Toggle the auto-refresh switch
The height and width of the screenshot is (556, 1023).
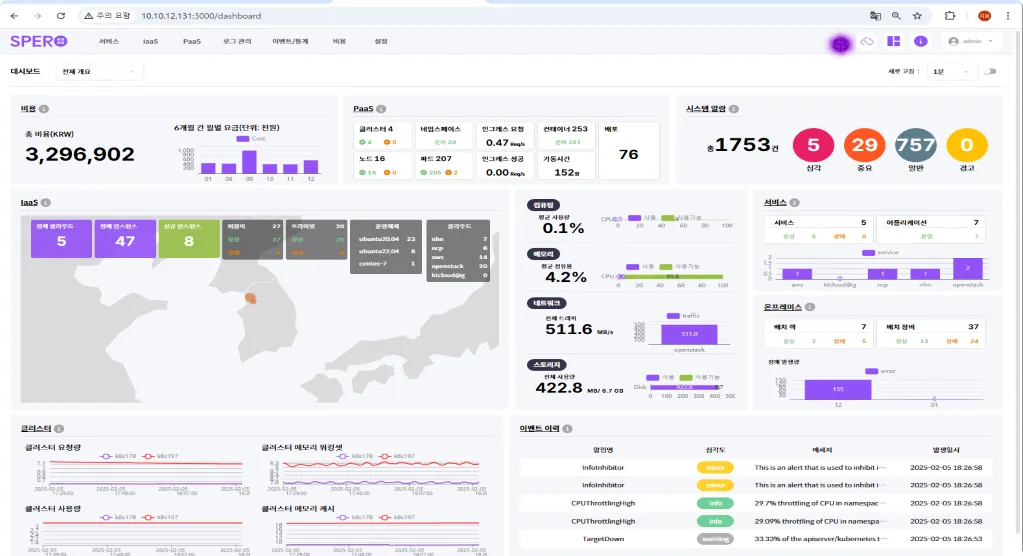990,71
